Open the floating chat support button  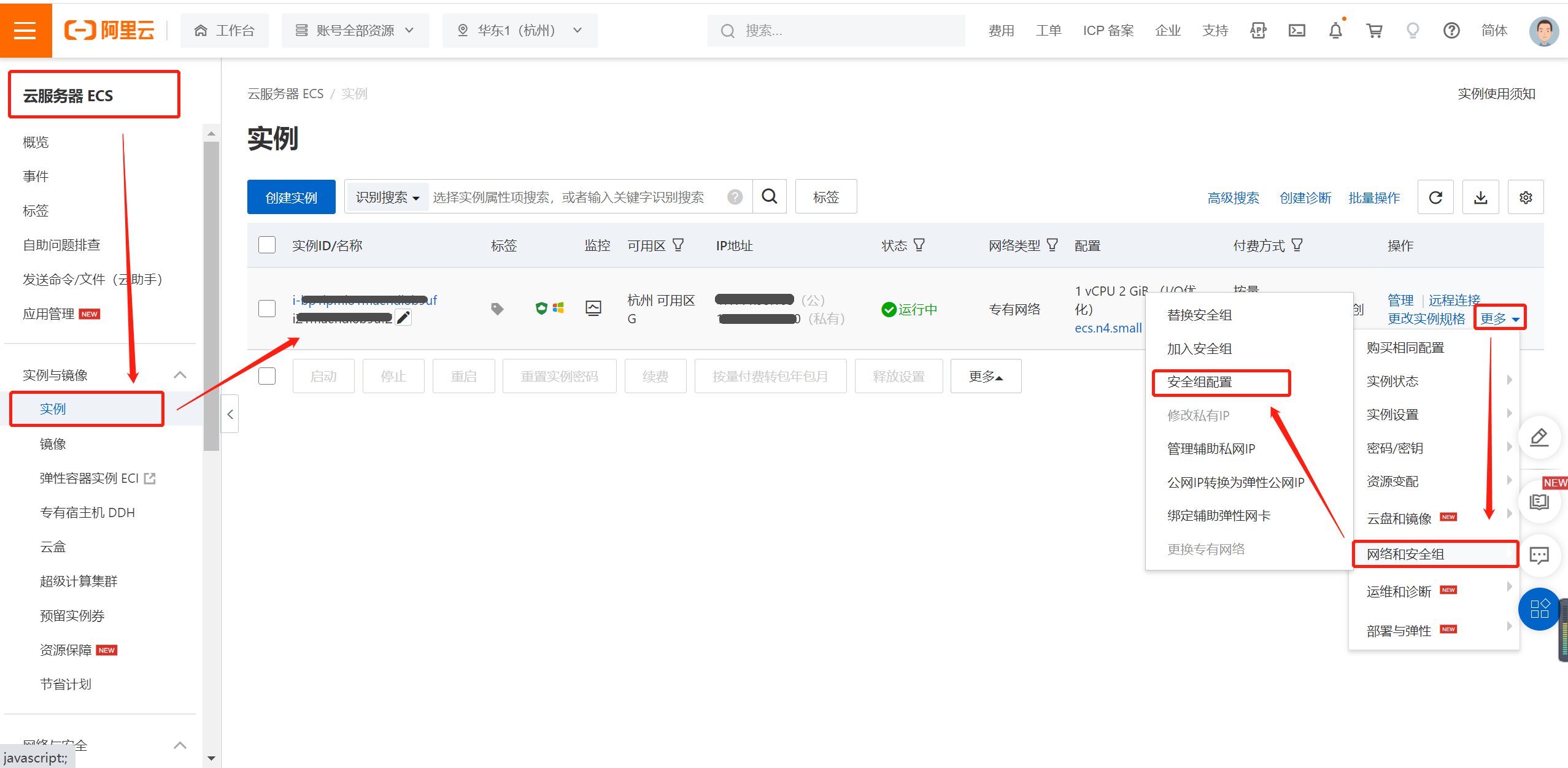click(1539, 556)
